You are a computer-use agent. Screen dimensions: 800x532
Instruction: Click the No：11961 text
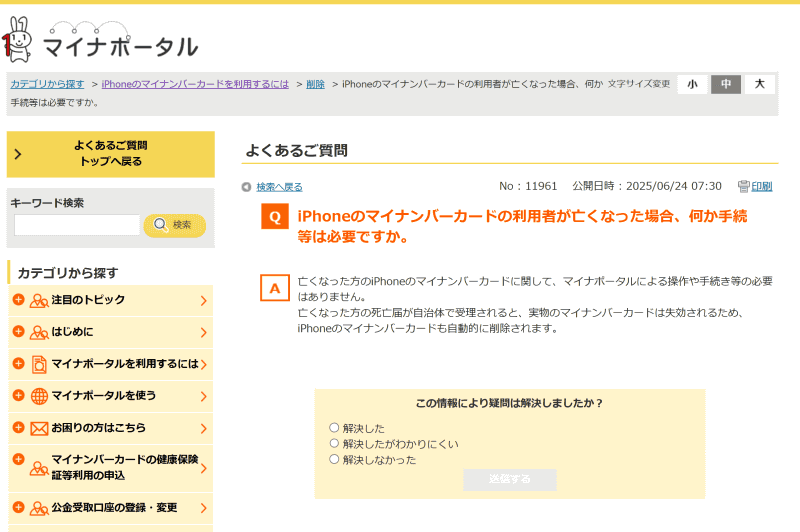pyautogui.click(x=528, y=186)
